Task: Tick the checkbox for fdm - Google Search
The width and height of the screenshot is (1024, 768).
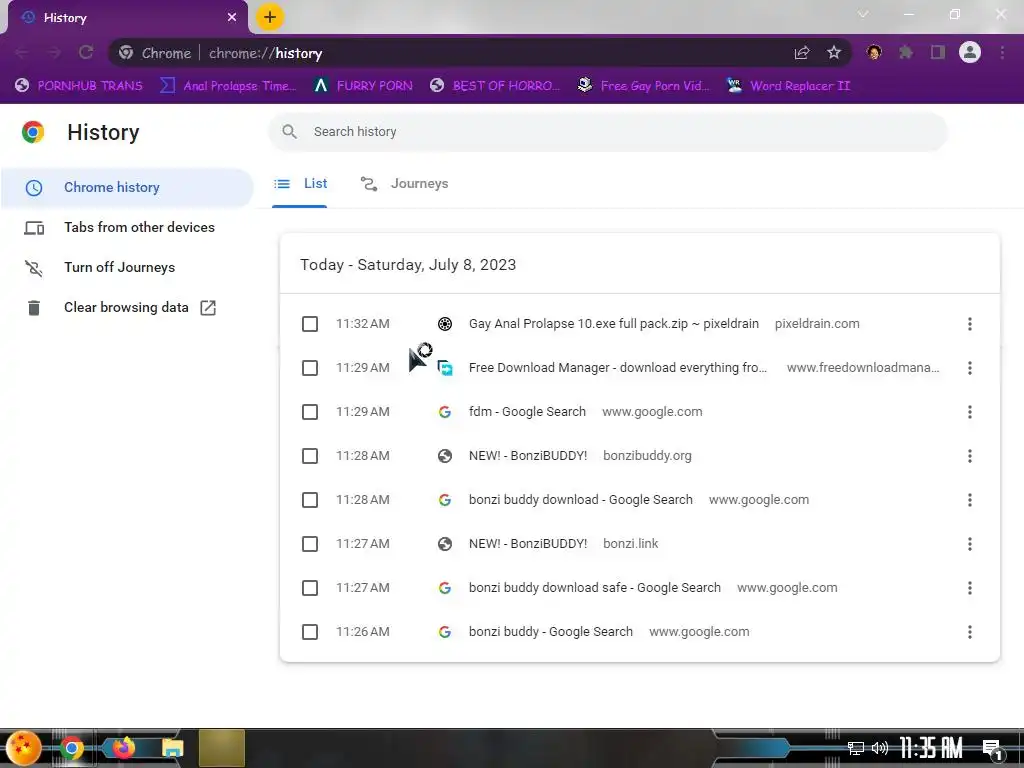Action: pos(310,412)
